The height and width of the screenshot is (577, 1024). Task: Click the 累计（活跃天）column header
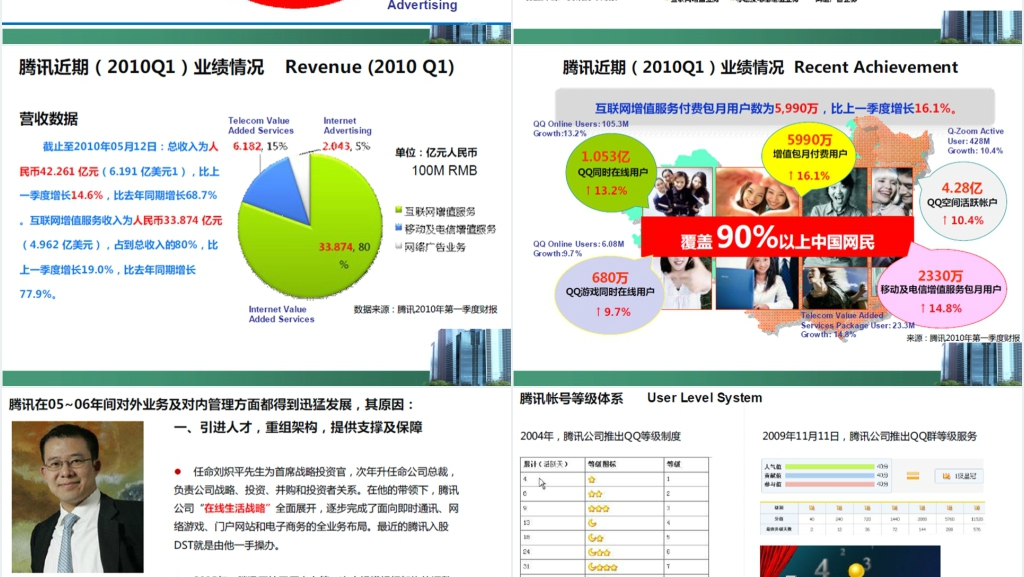click(545, 464)
